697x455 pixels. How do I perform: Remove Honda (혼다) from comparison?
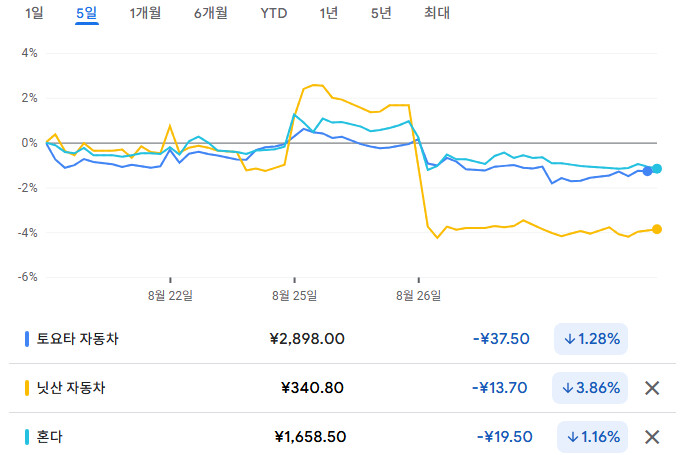pyautogui.click(x=652, y=437)
